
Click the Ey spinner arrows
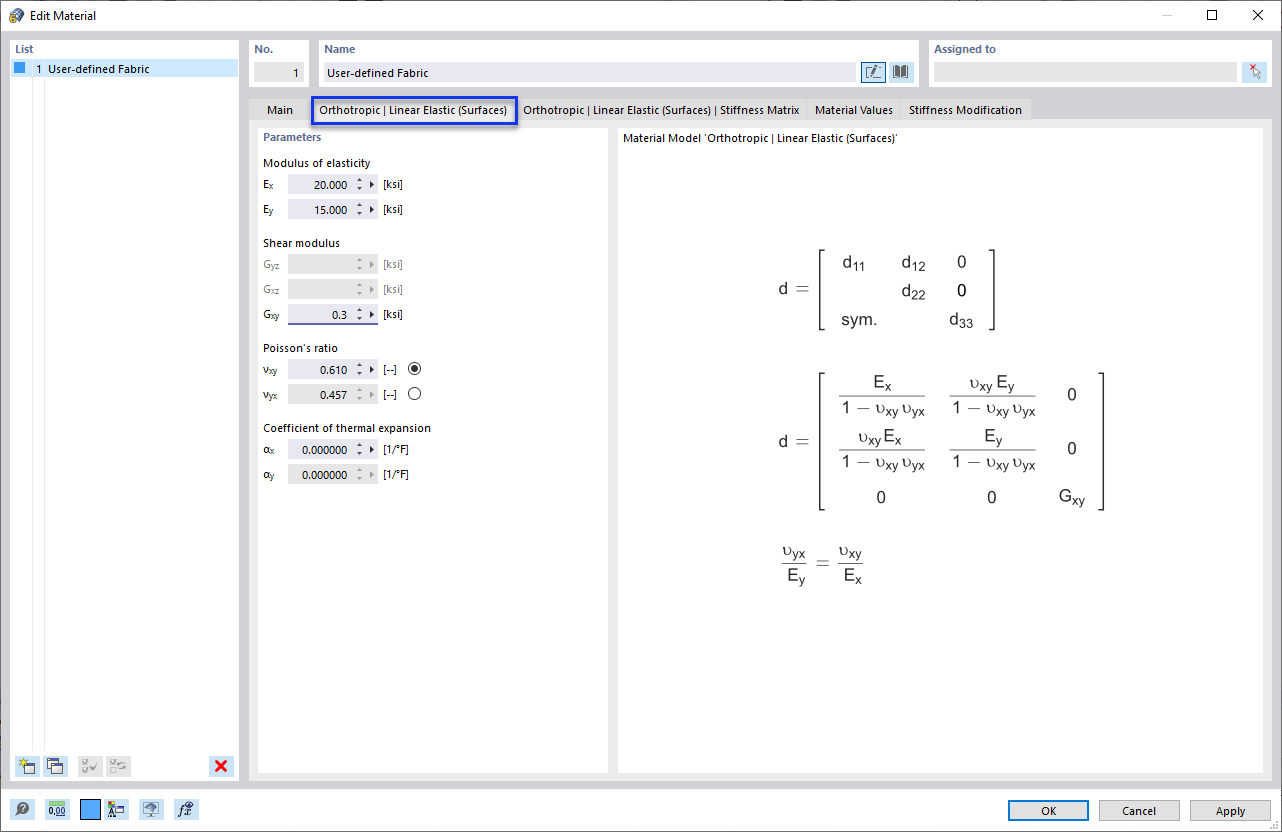tap(359, 210)
